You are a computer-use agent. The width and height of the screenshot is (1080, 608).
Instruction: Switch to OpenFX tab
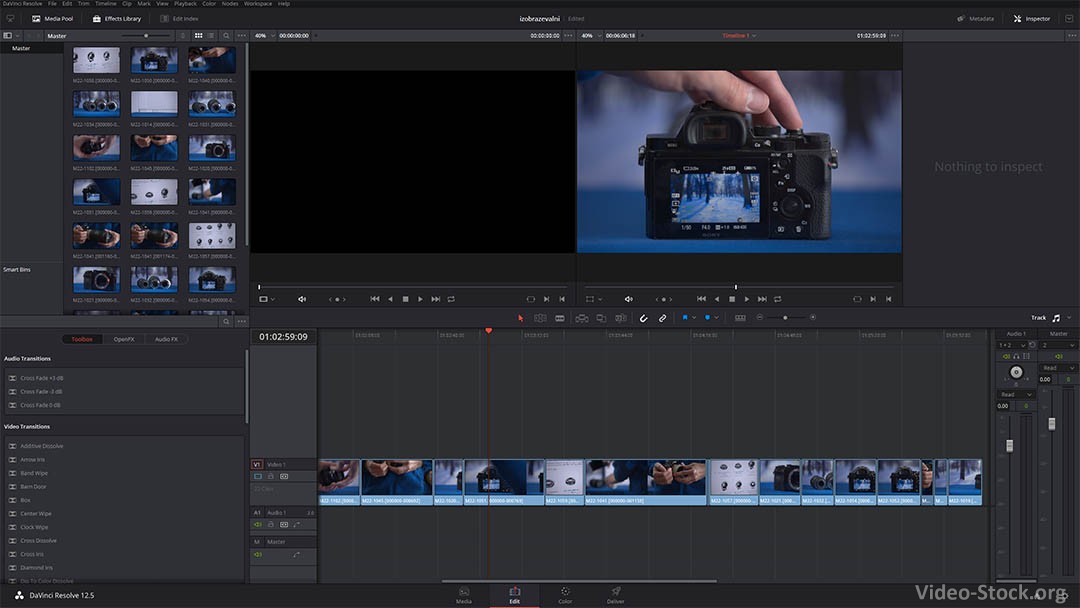pos(124,339)
